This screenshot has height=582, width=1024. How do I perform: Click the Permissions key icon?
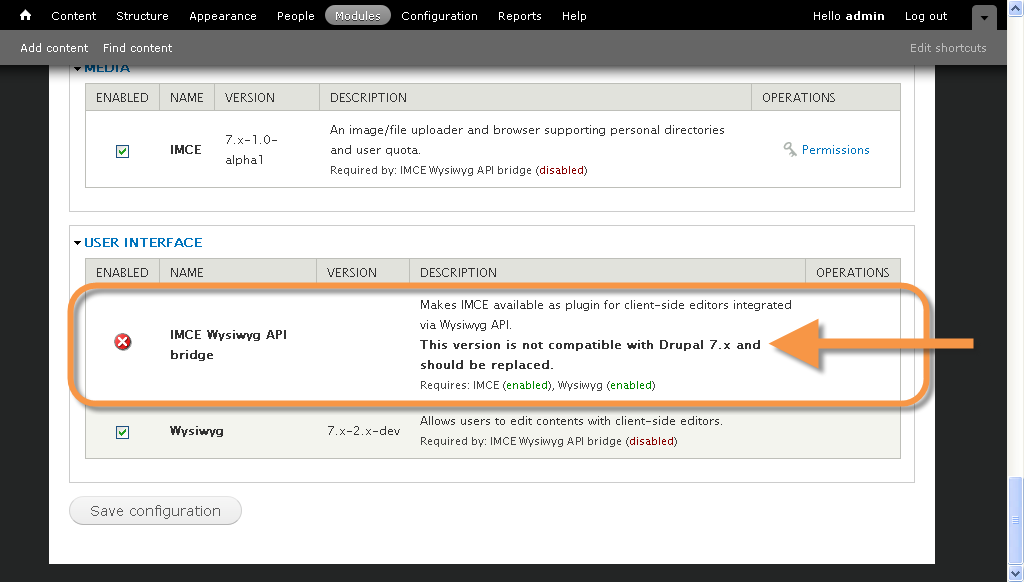click(790, 150)
